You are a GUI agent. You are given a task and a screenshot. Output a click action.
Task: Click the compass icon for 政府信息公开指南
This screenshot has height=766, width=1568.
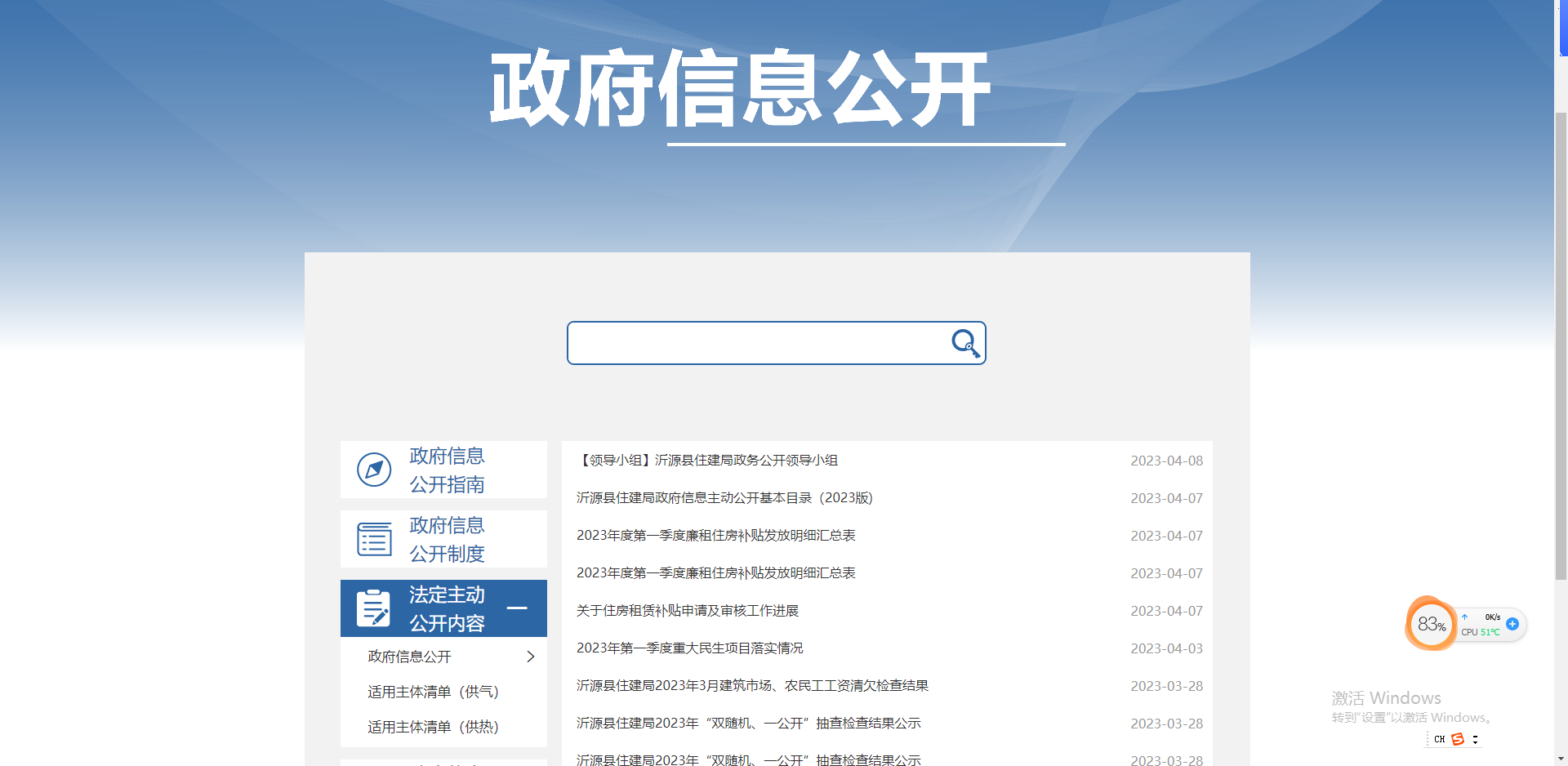coord(374,470)
